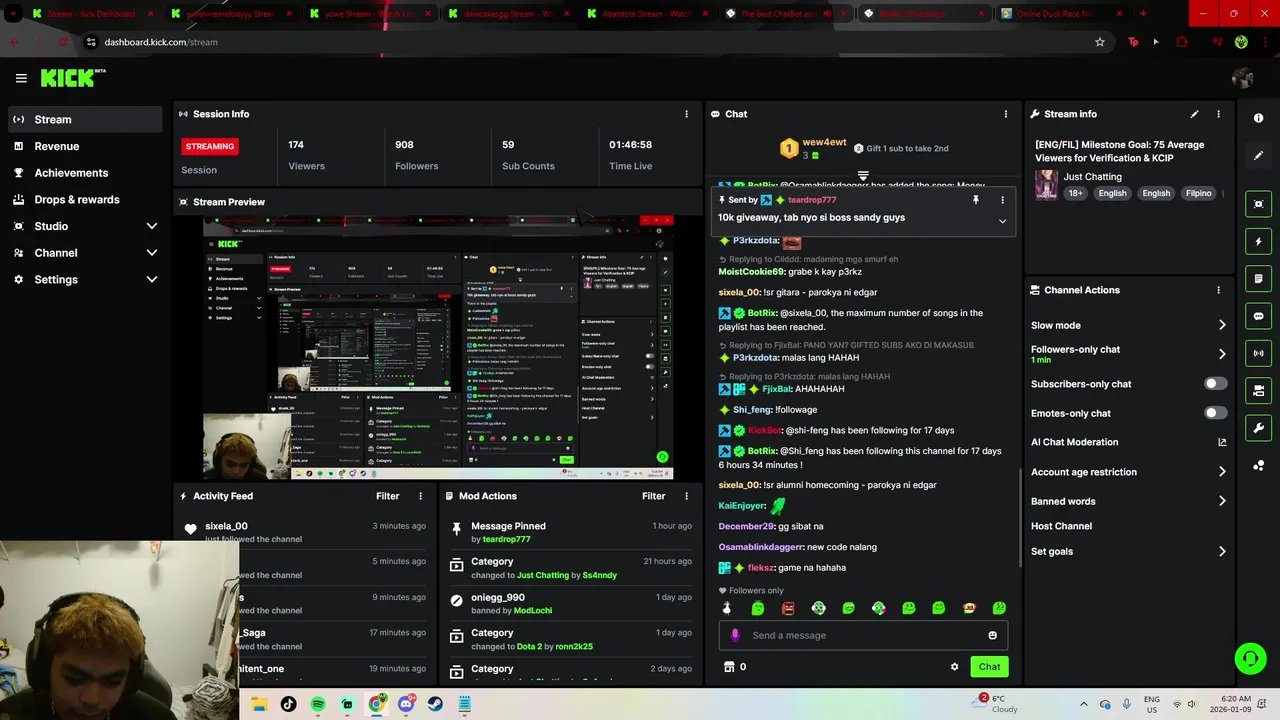Click the stream preview video

point(438,348)
